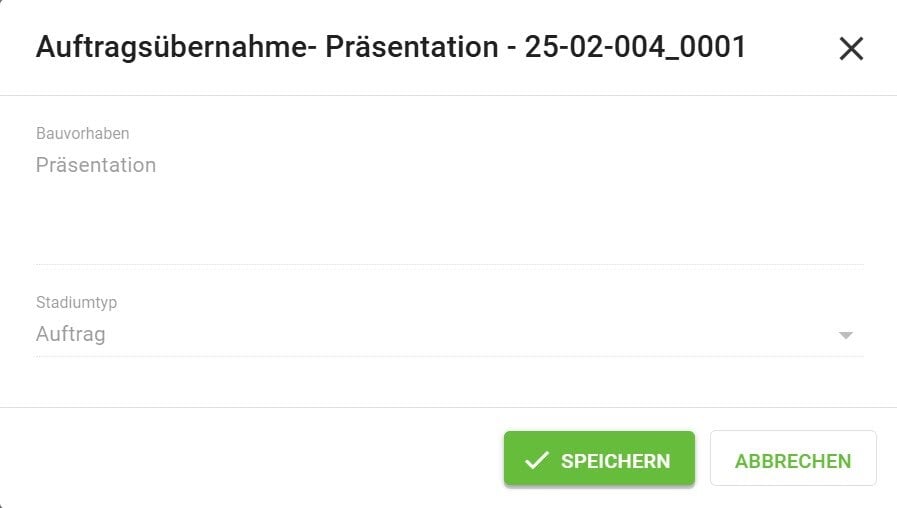Click the Stadiumtyp field label

tap(77, 302)
